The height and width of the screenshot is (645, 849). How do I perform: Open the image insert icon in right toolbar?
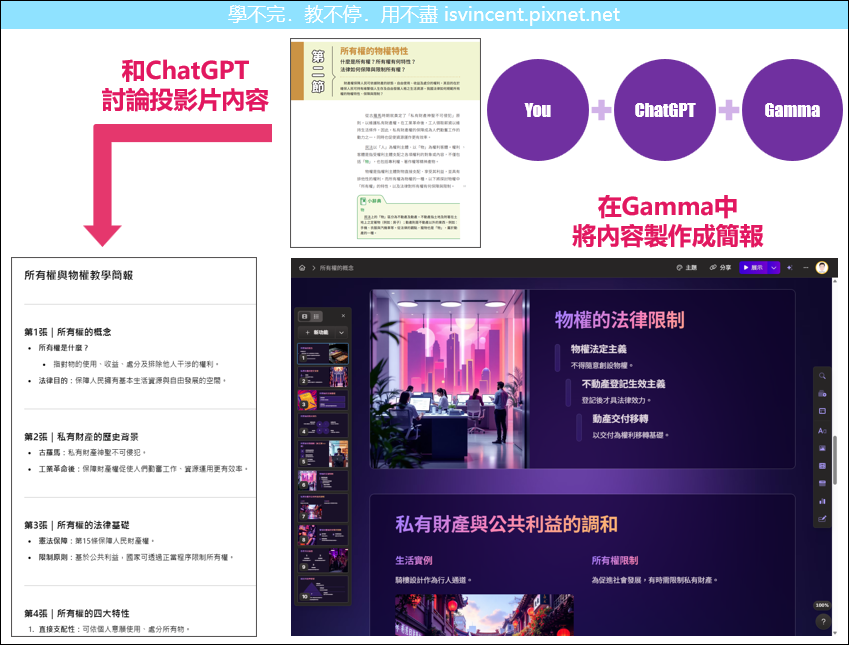point(822,448)
